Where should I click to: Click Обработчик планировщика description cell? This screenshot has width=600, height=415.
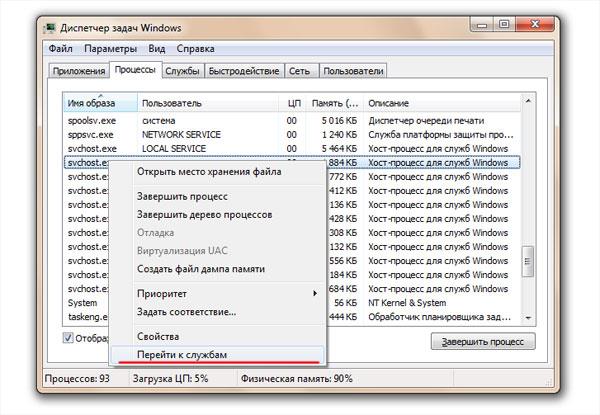(x=439, y=317)
